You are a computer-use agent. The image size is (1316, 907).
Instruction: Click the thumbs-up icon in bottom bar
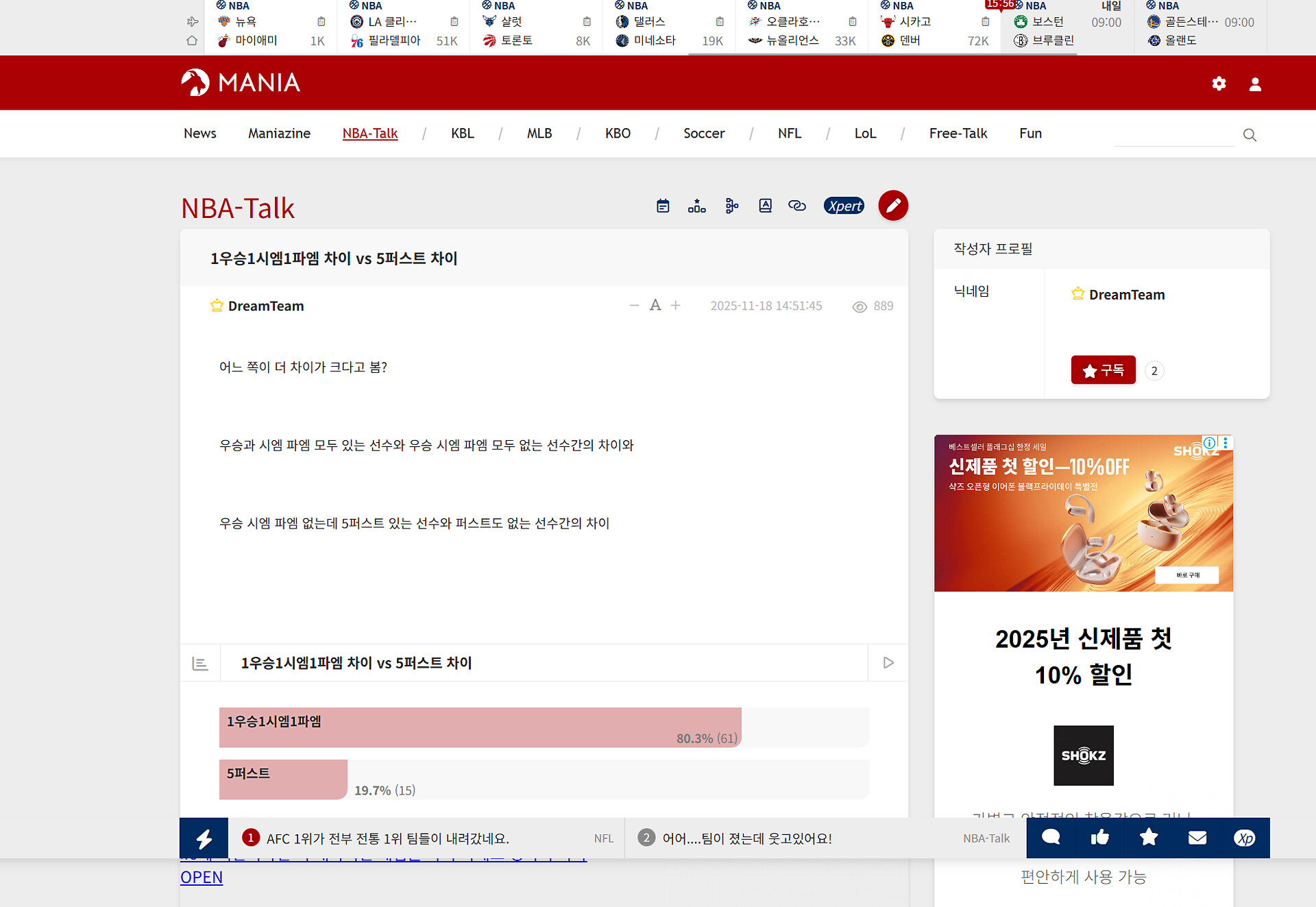coord(1099,838)
